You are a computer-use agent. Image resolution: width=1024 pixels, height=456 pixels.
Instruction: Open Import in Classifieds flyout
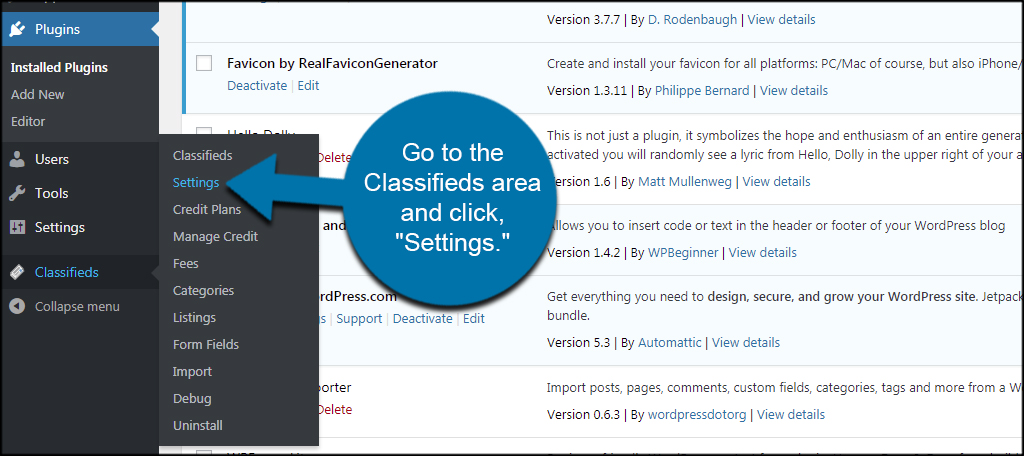[x=192, y=372]
